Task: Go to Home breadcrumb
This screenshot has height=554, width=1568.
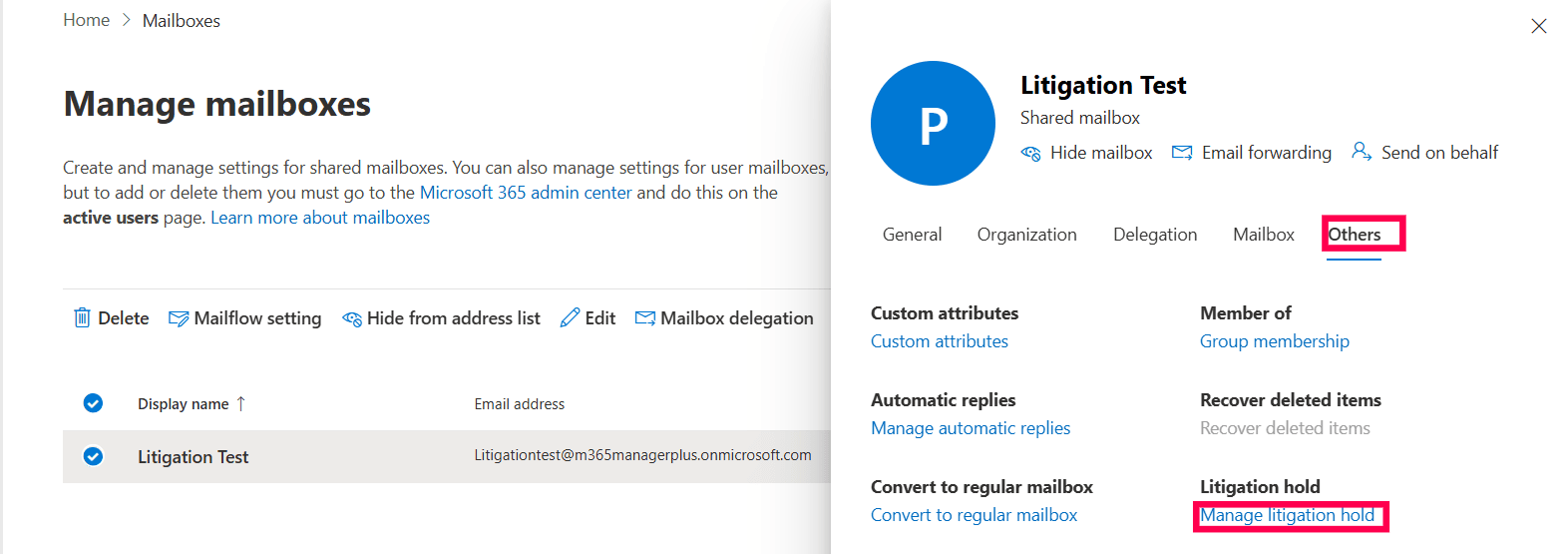Action: pyautogui.click(x=86, y=20)
